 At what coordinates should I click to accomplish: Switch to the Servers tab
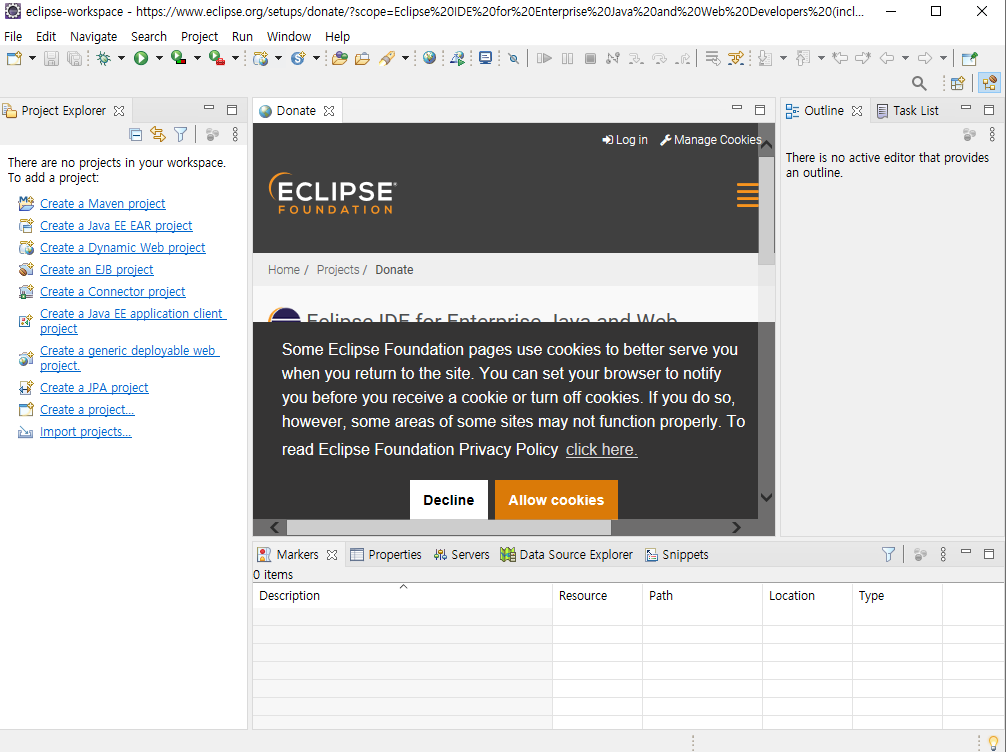click(x=461, y=554)
